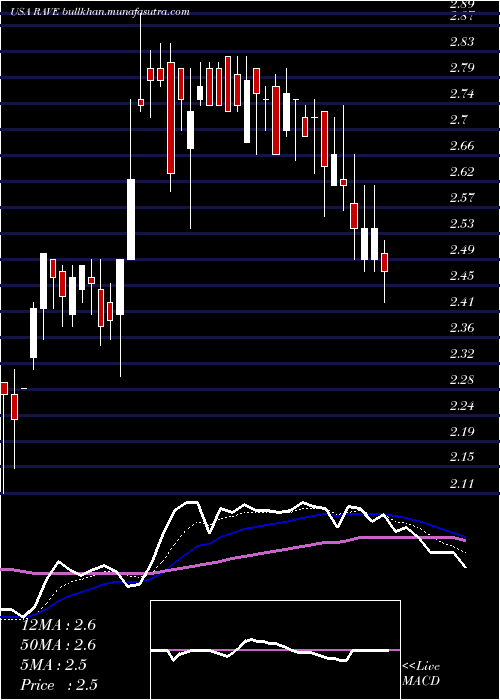
Task: Select the 2.15 price axis label
Action: (x=462, y=457)
